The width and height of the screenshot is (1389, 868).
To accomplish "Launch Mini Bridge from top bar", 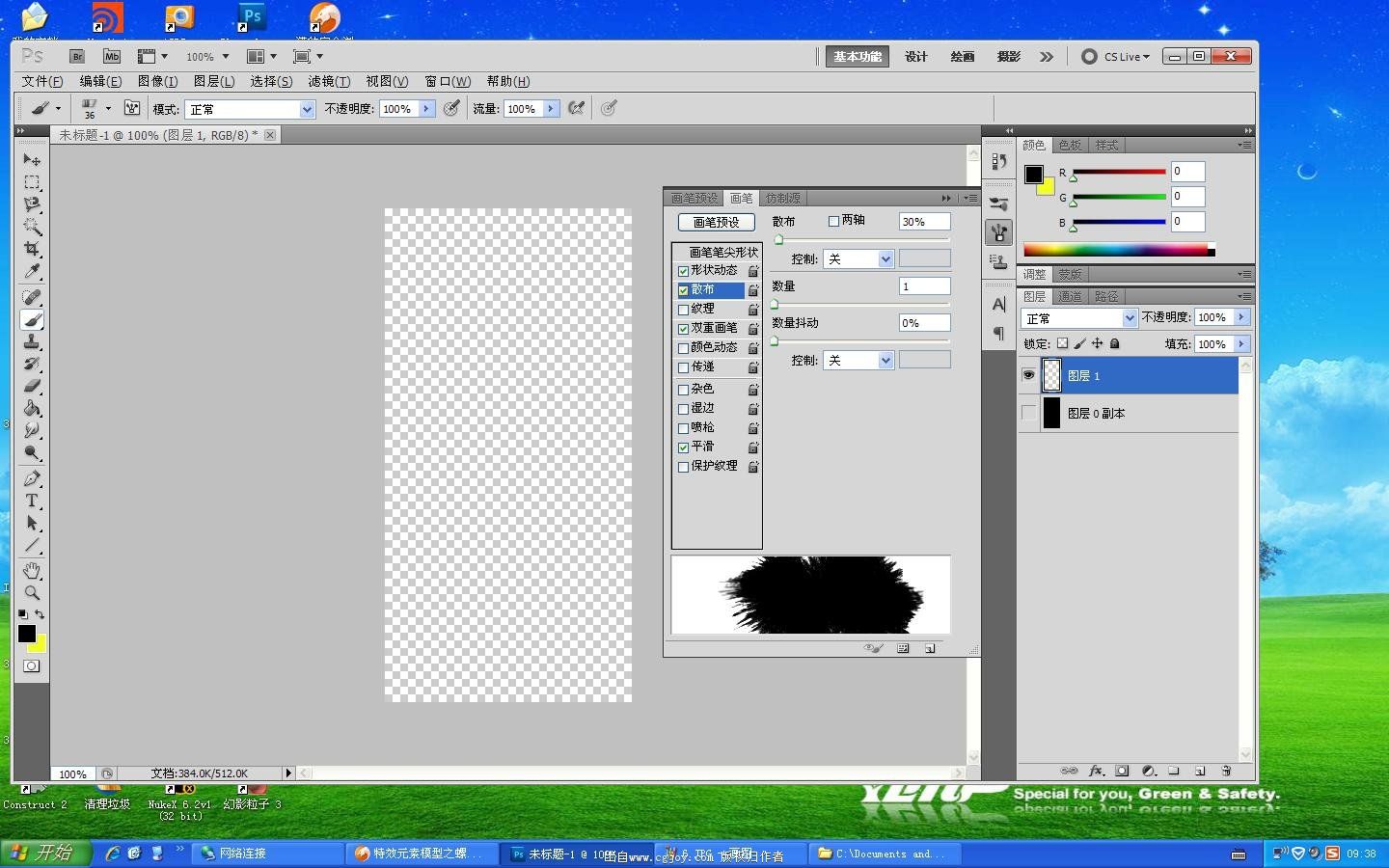I will tap(112, 57).
